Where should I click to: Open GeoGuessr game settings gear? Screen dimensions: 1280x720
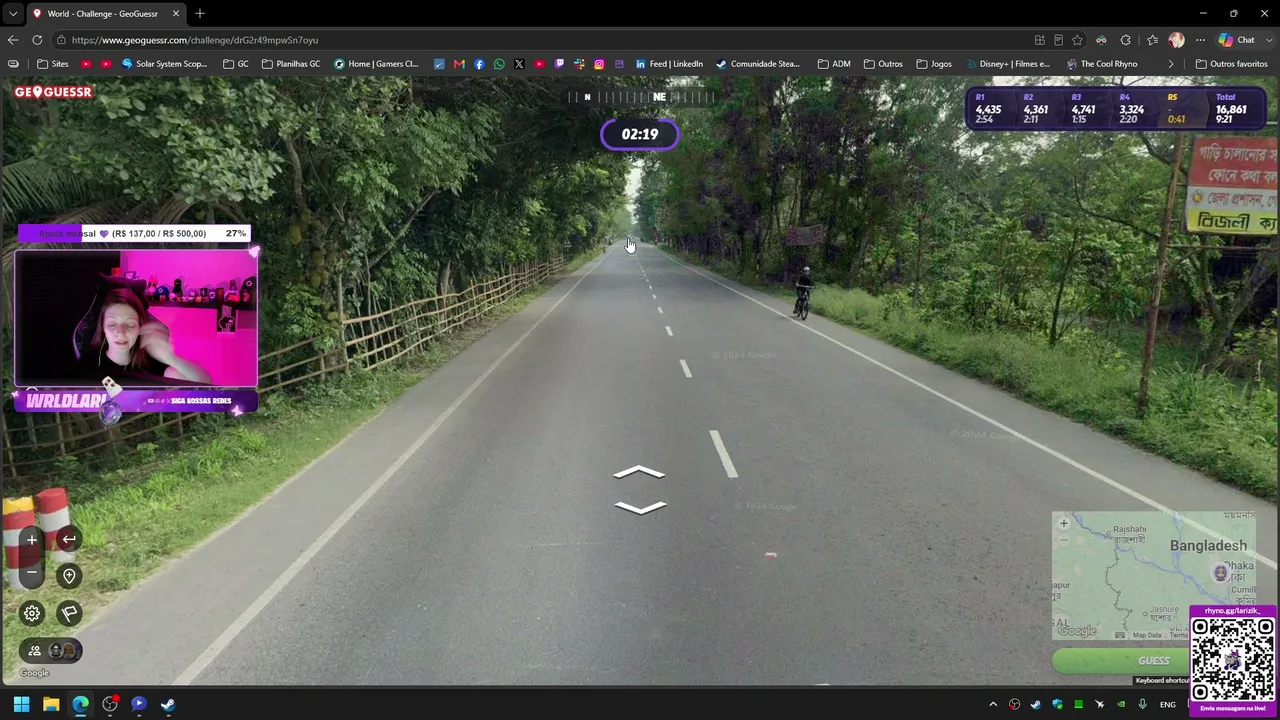click(x=32, y=613)
